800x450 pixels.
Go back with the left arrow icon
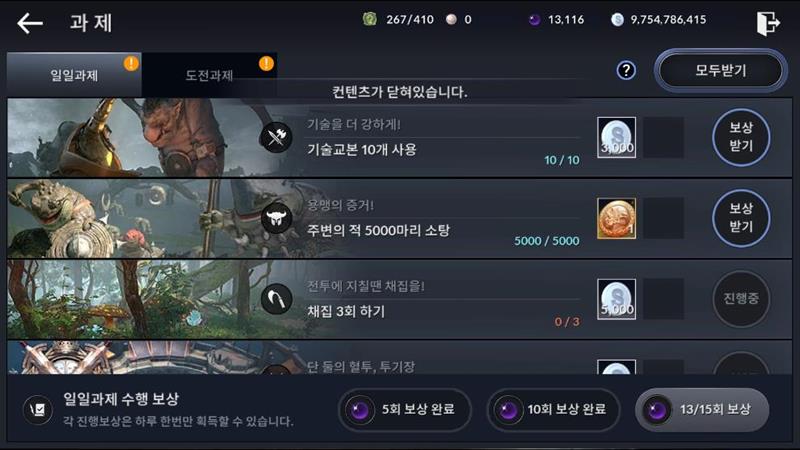30,23
